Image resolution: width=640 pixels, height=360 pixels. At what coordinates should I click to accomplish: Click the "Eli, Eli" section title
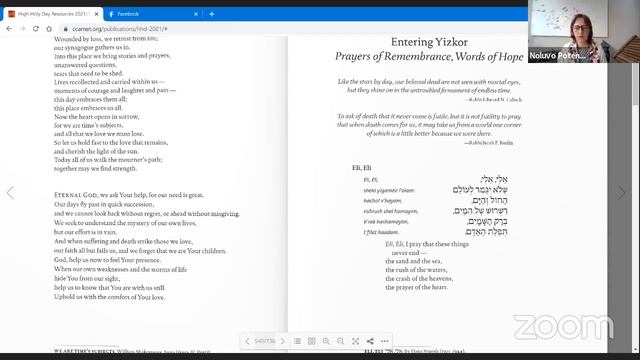pos(362,168)
